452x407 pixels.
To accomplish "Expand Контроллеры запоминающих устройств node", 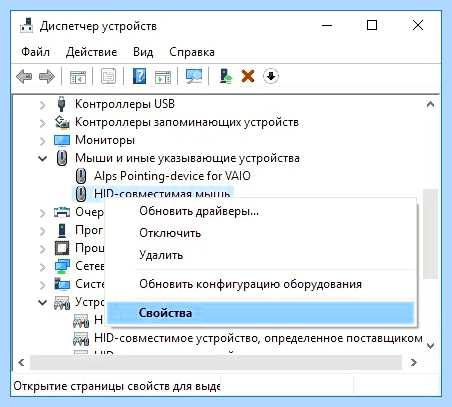I will [42, 123].
